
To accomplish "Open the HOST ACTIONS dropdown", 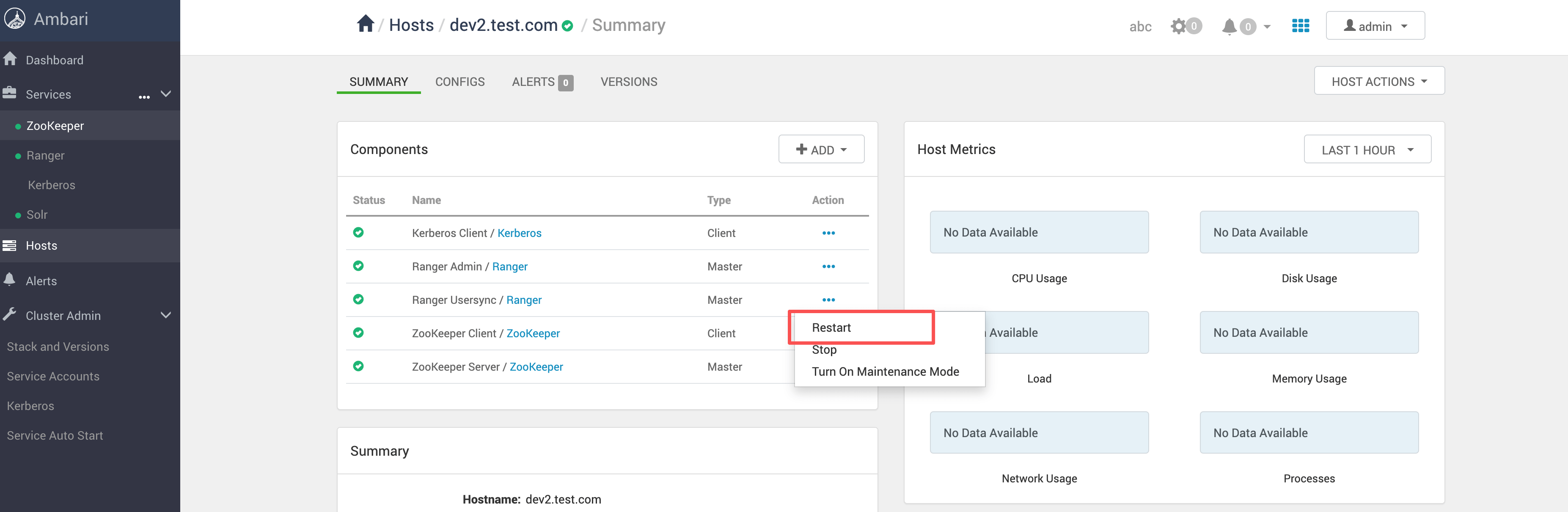I will click(1379, 82).
